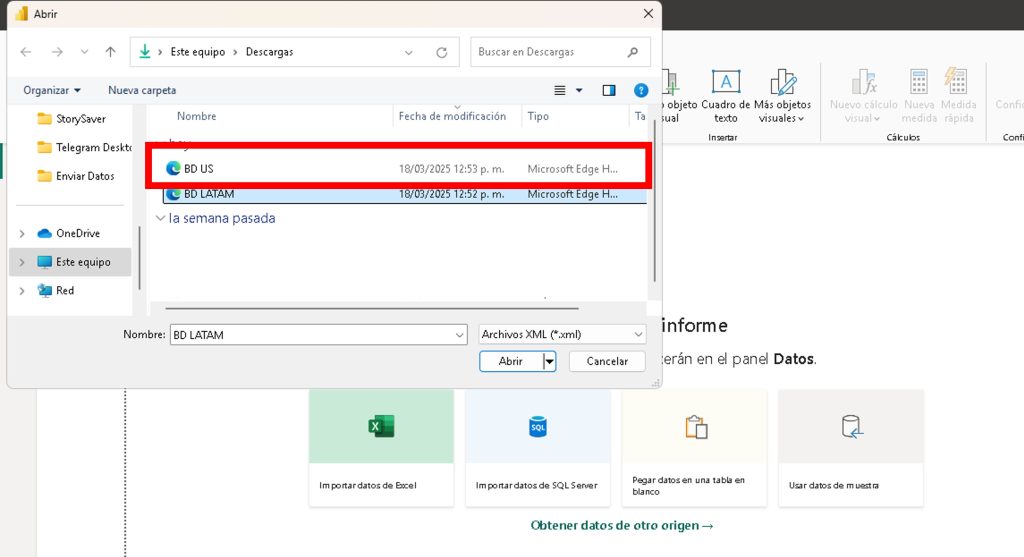
Task: Click Importar datos de SQL Server tile
Action: 537,447
